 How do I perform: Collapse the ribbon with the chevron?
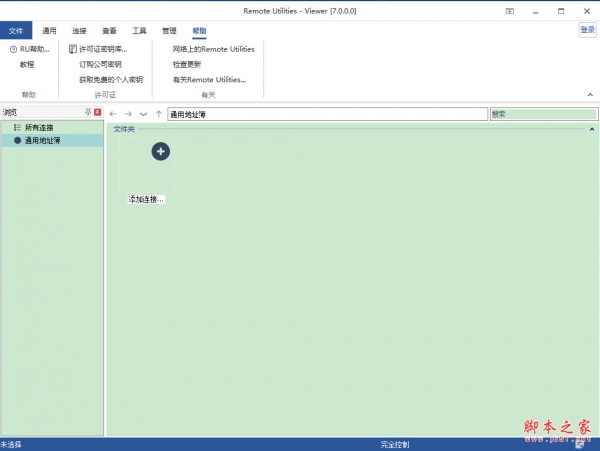point(590,94)
